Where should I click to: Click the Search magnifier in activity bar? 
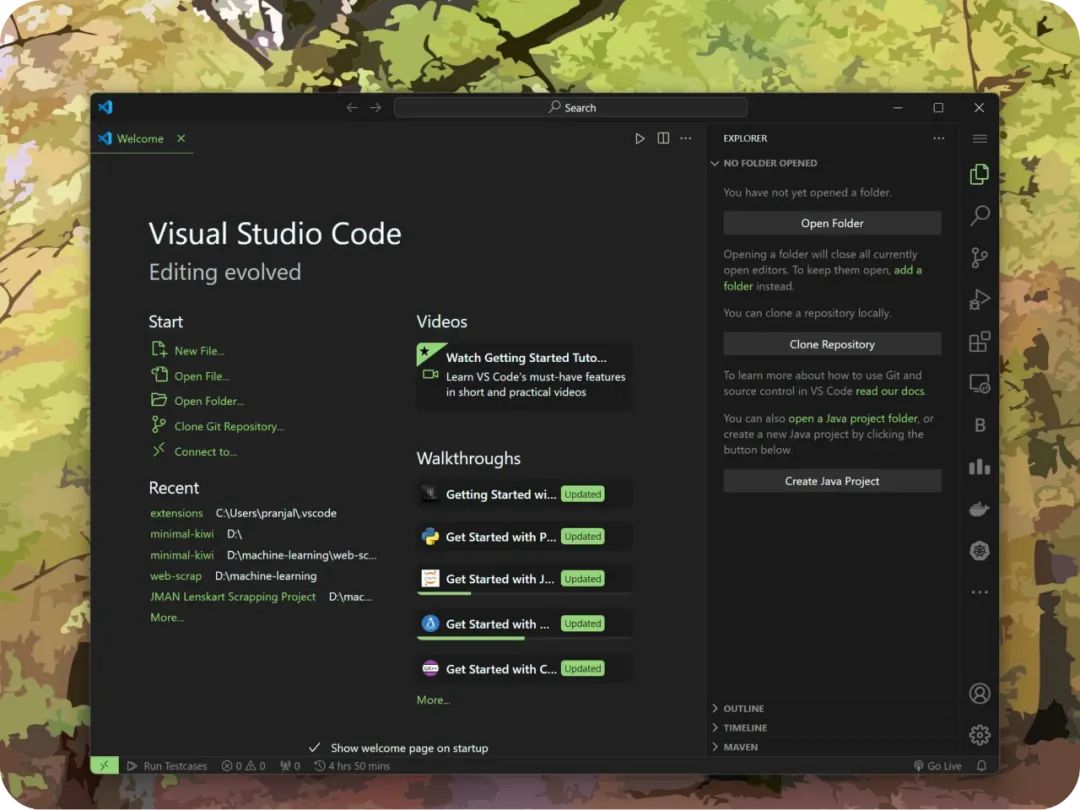click(x=979, y=215)
